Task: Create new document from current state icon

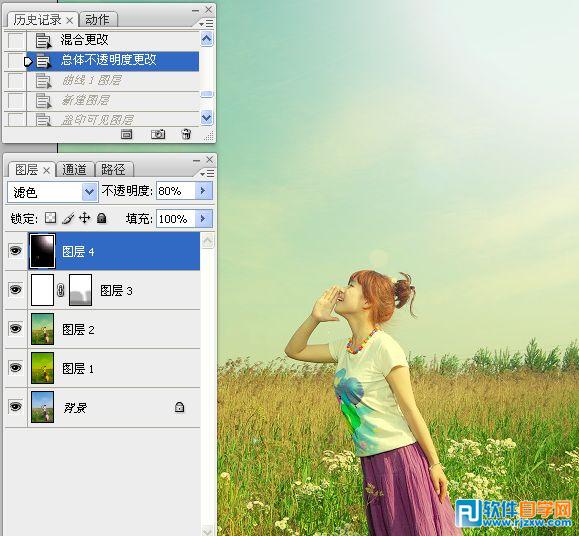Action: [127, 134]
